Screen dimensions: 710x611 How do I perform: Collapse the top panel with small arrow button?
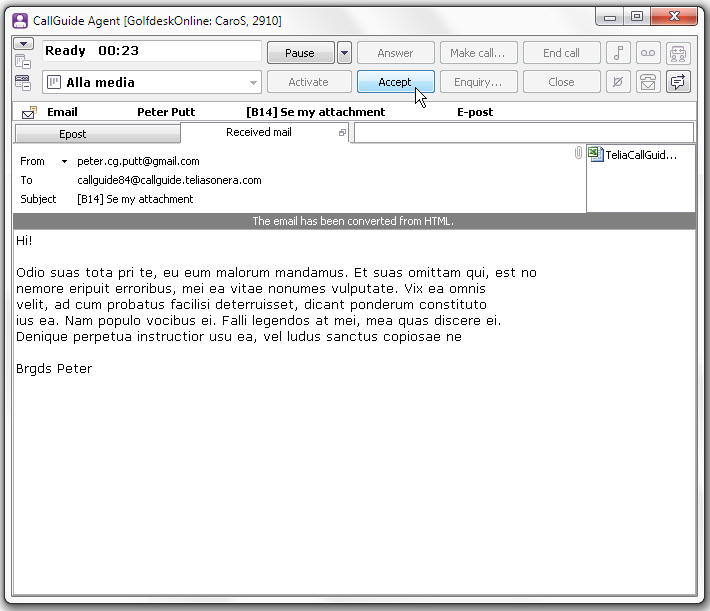pyautogui.click(x=23, y=44)
